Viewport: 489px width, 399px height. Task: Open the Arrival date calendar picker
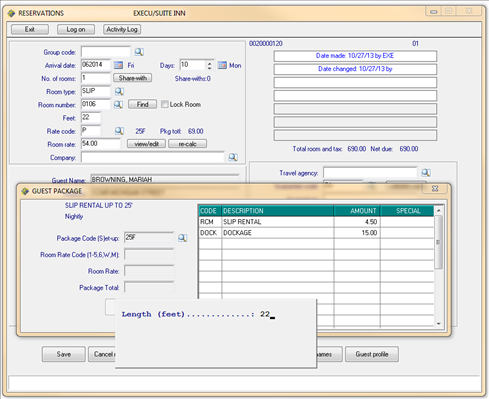[118, 65]
